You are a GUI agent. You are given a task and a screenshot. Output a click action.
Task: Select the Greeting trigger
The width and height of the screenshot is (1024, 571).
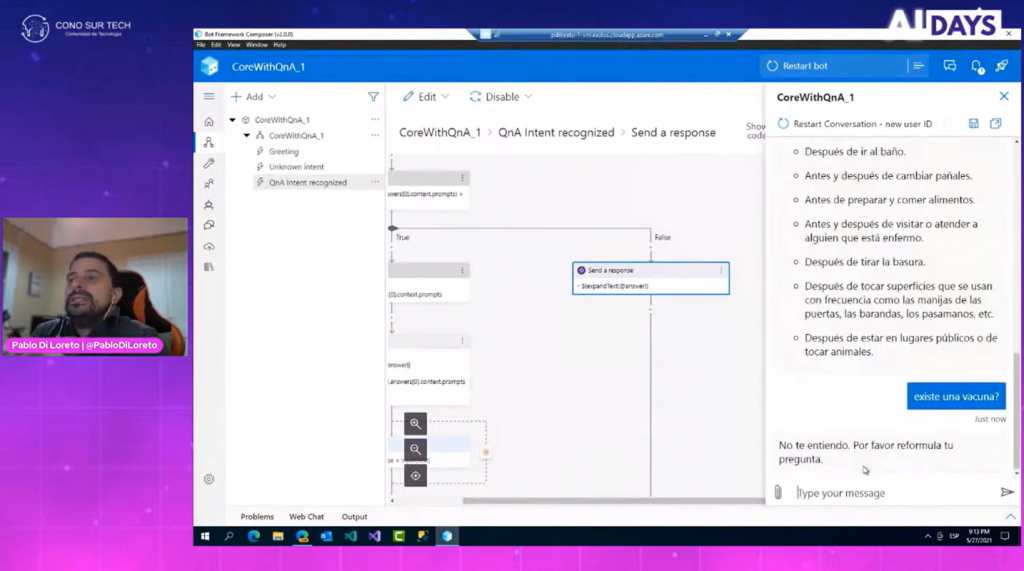(x=283, y=151)
